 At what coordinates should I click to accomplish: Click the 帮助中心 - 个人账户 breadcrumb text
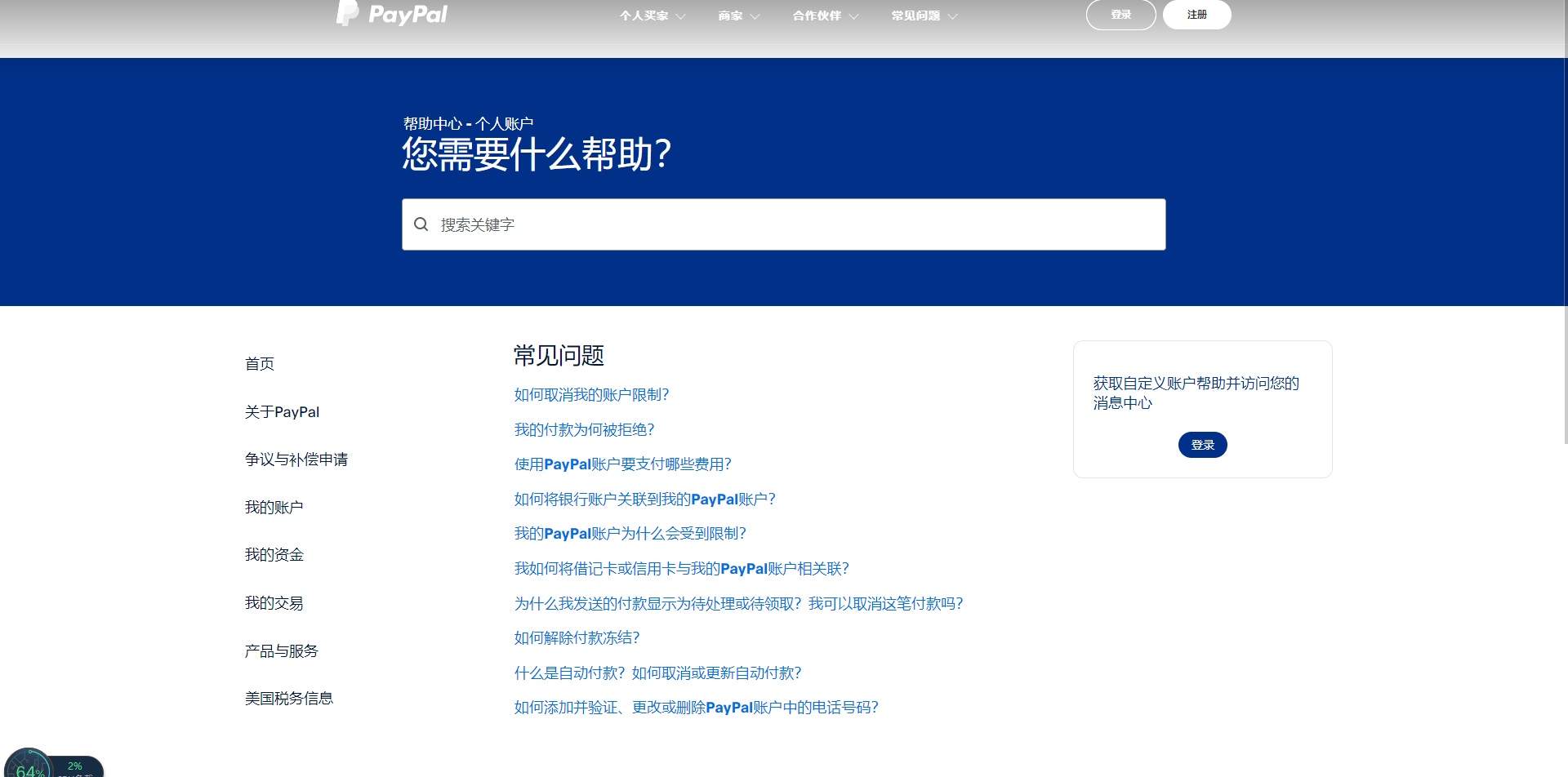(x=469, y=124)
